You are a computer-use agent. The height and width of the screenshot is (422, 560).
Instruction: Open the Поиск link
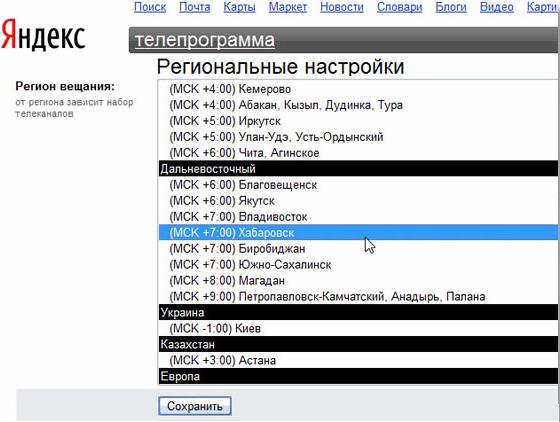(x=150, y=7)
